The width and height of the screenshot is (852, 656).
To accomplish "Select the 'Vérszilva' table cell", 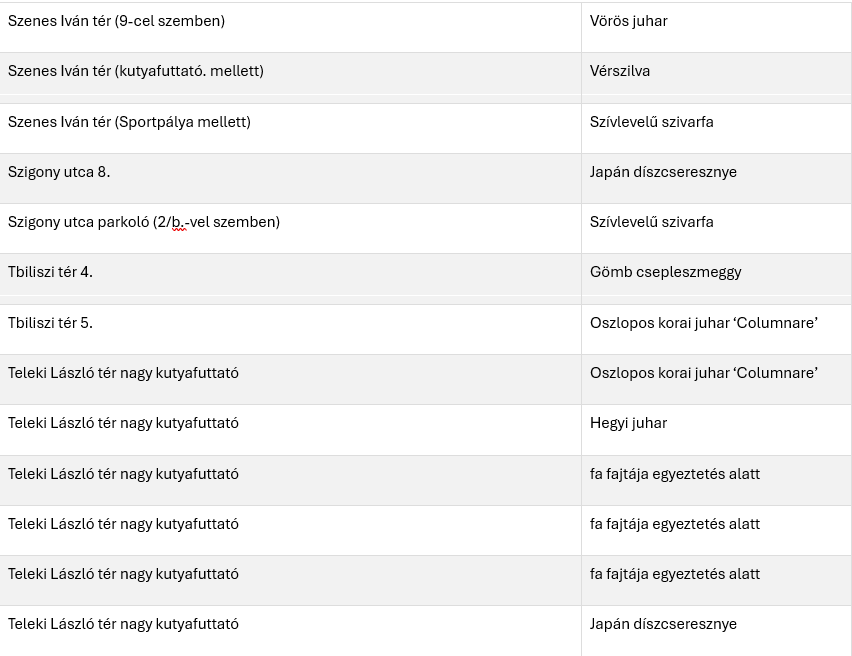I will (620, 71).
